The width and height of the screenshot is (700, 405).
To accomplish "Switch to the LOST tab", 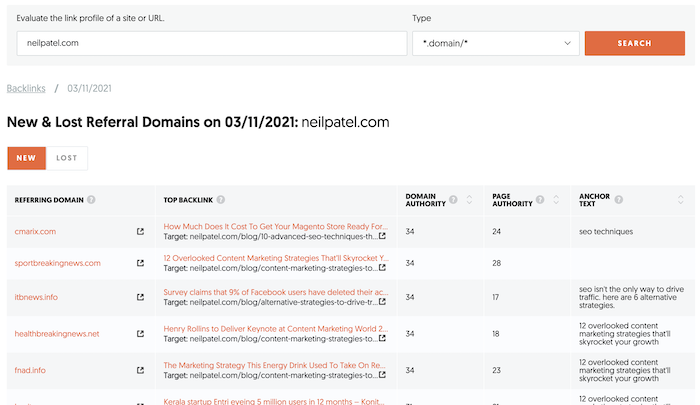I will click(x=67, y=158).
